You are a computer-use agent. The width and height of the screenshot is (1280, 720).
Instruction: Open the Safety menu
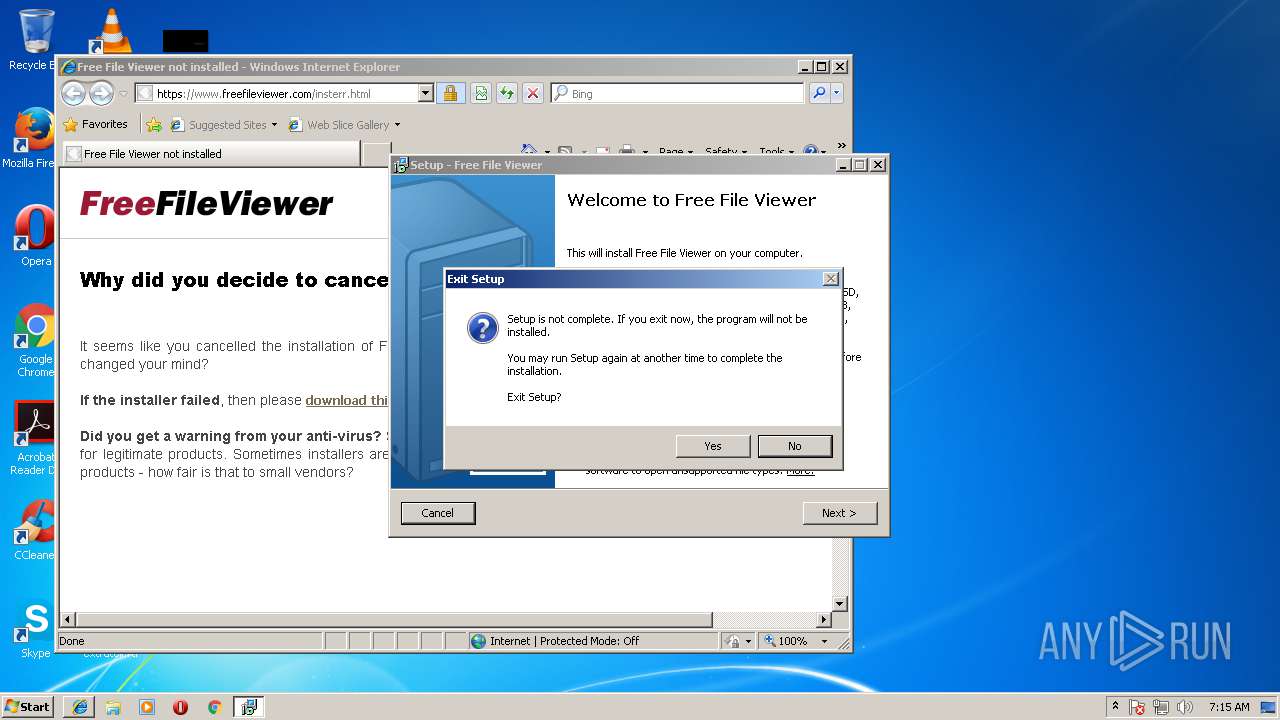click(725, 152)
